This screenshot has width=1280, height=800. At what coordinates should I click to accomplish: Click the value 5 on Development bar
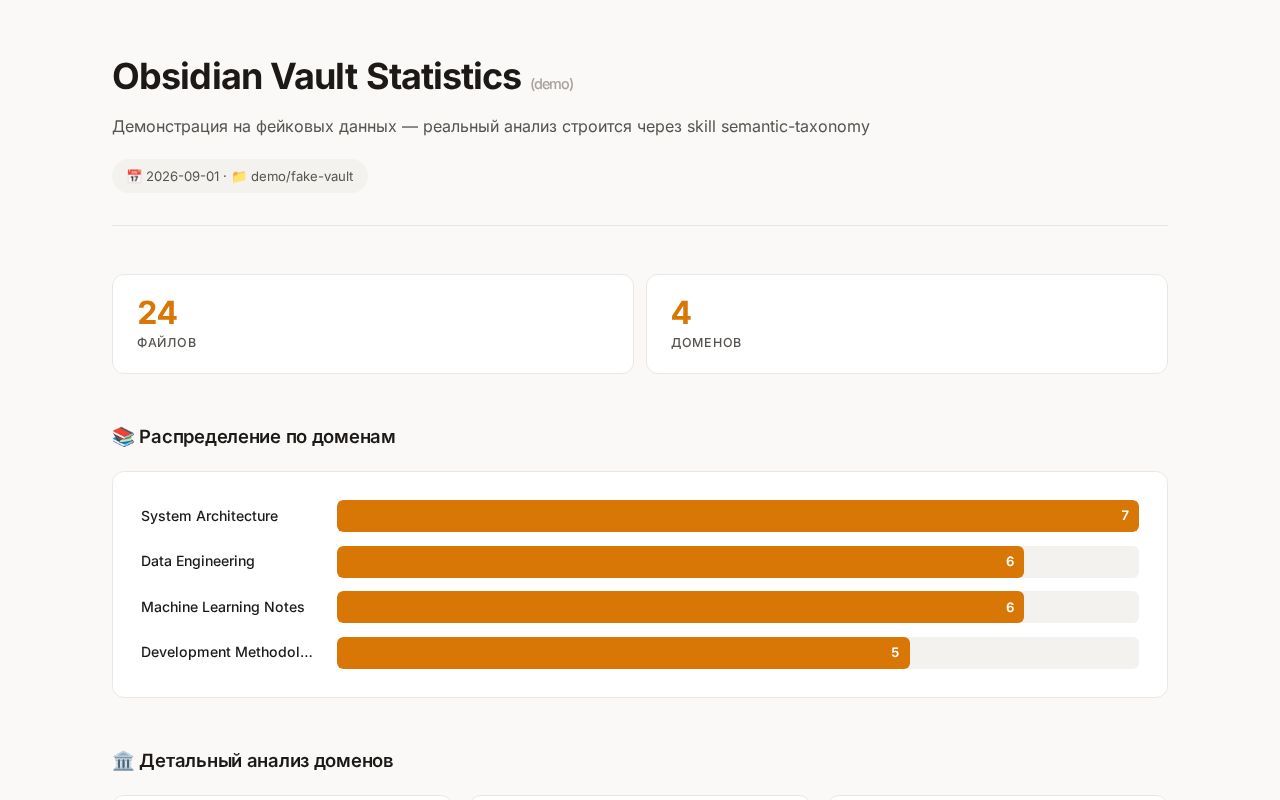point(895,653)
